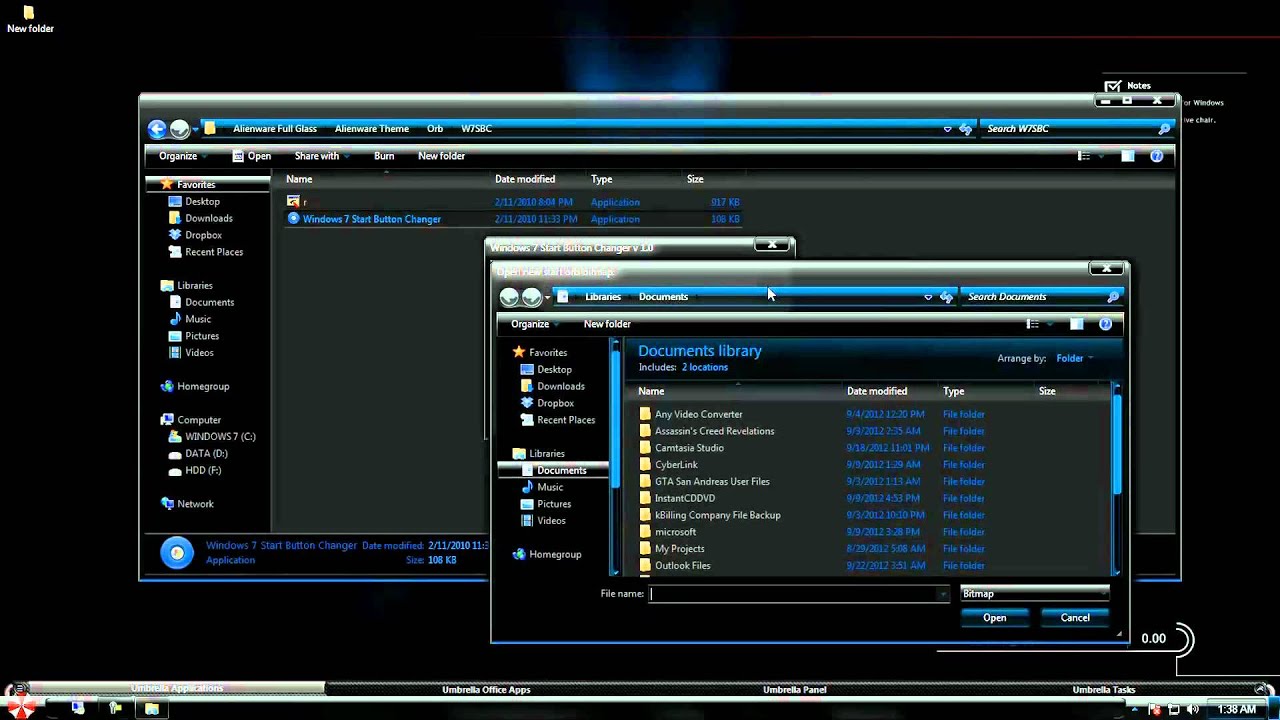
Task: Click Forward arrow in Open bitmap dialog
Action: [x=532, y=296]
